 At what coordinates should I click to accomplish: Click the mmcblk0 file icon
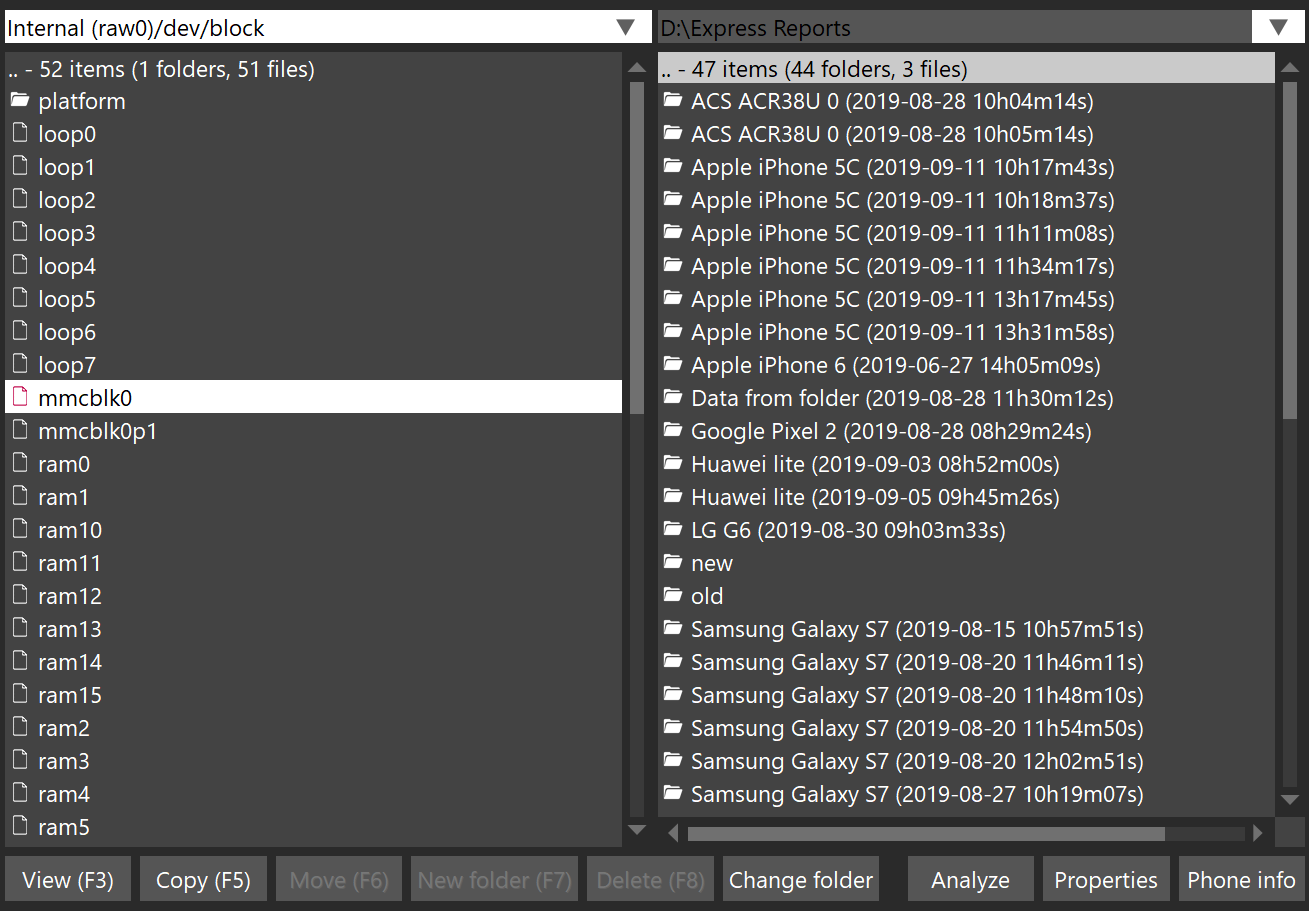click(19, 397)
